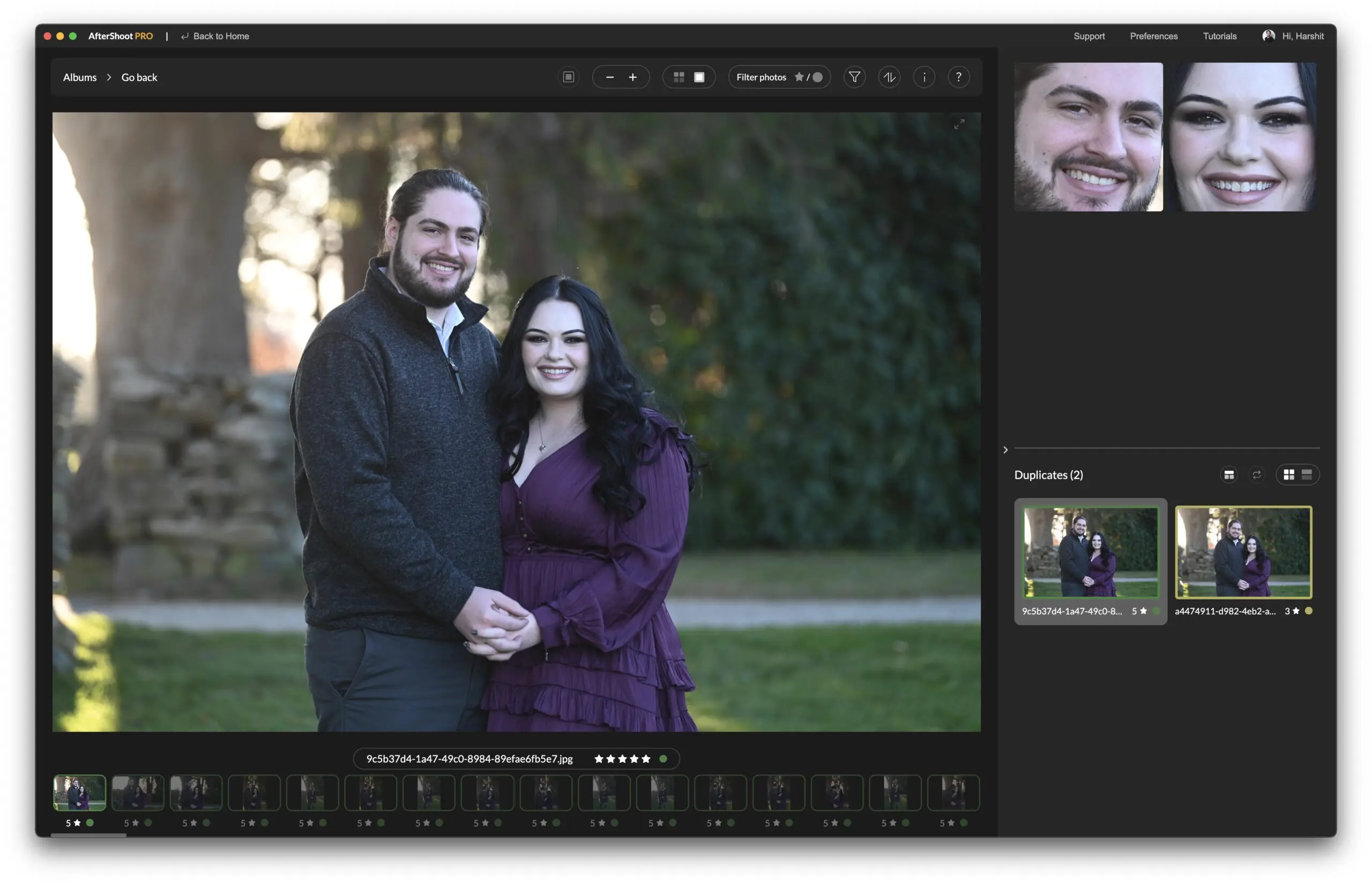Click the info icon in toolbar

924,77
